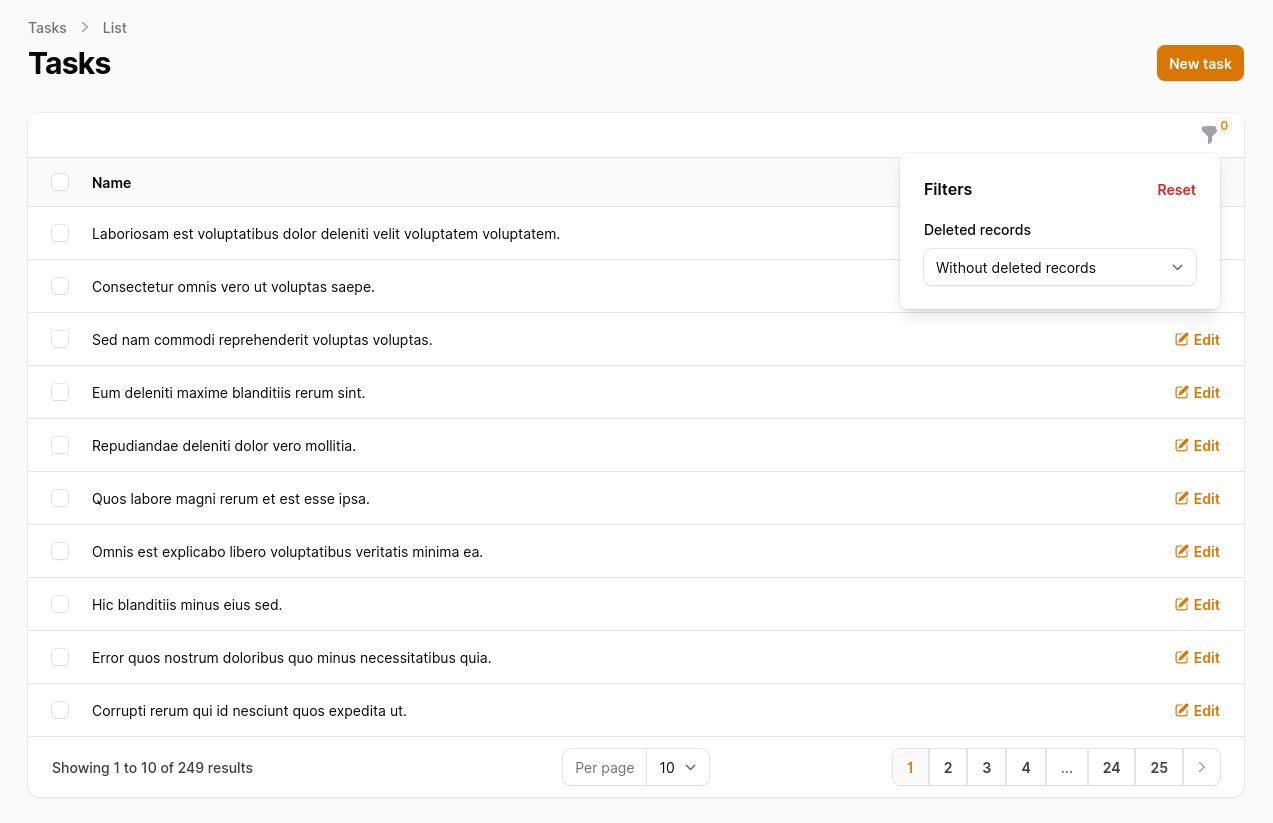Viewport: 1273px width, 823px height.
Task: Go to next page with arrow icon
Action: pyautogui.click(x=1202, y=768)
